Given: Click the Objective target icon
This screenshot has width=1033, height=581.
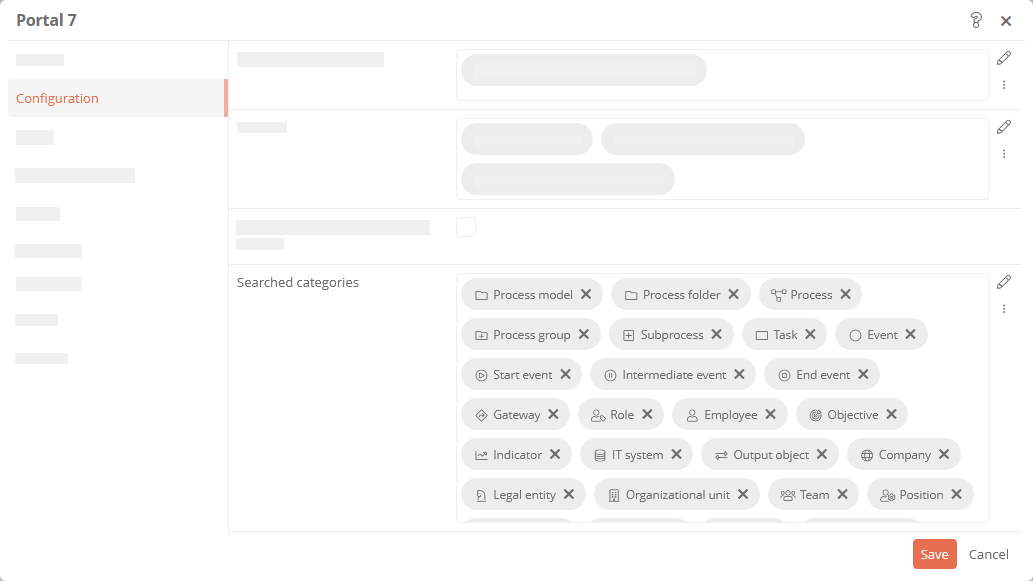Looking at the screenshot, I should (x=816, y=415).
